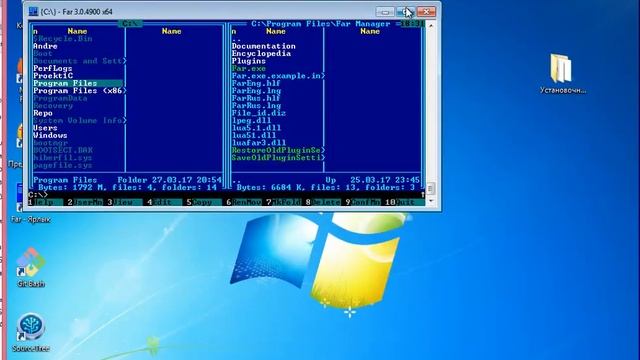The image size is (640, 360).
Task: Select the Repo folder
Action: coord(43,113)
